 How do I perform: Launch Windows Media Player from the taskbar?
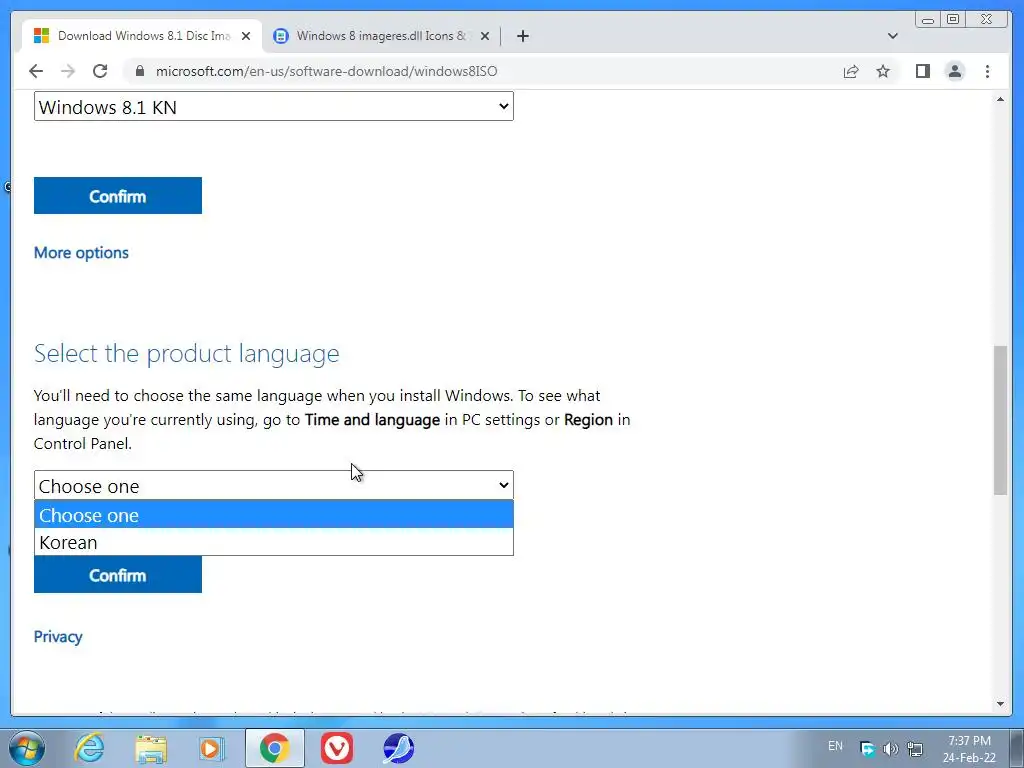coord(212,748)
